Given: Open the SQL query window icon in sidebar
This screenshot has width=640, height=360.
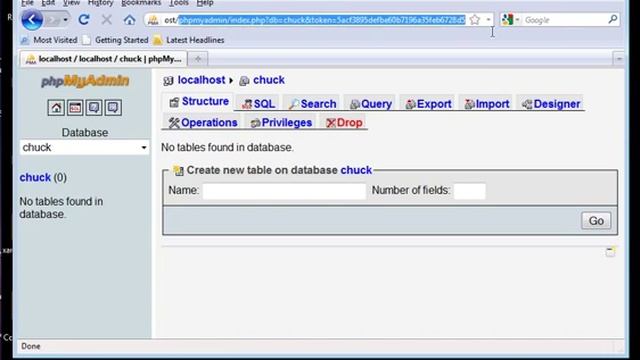Looking at the screenshot, I should [x=75, y=108].
